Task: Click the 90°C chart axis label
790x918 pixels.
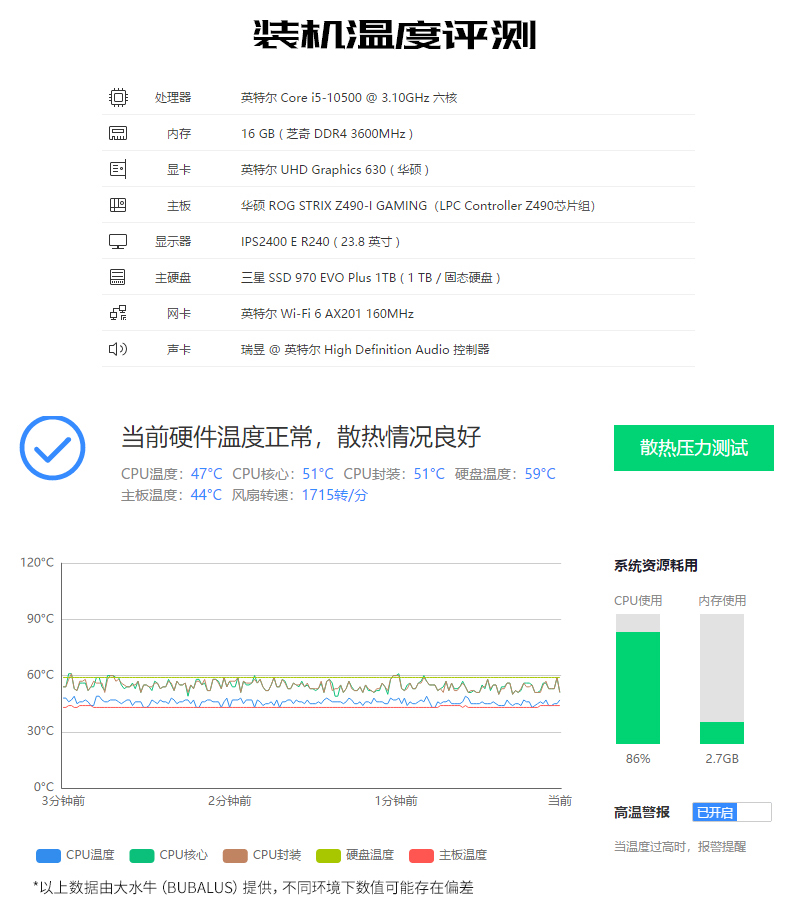Action: [x=40, y=618]
